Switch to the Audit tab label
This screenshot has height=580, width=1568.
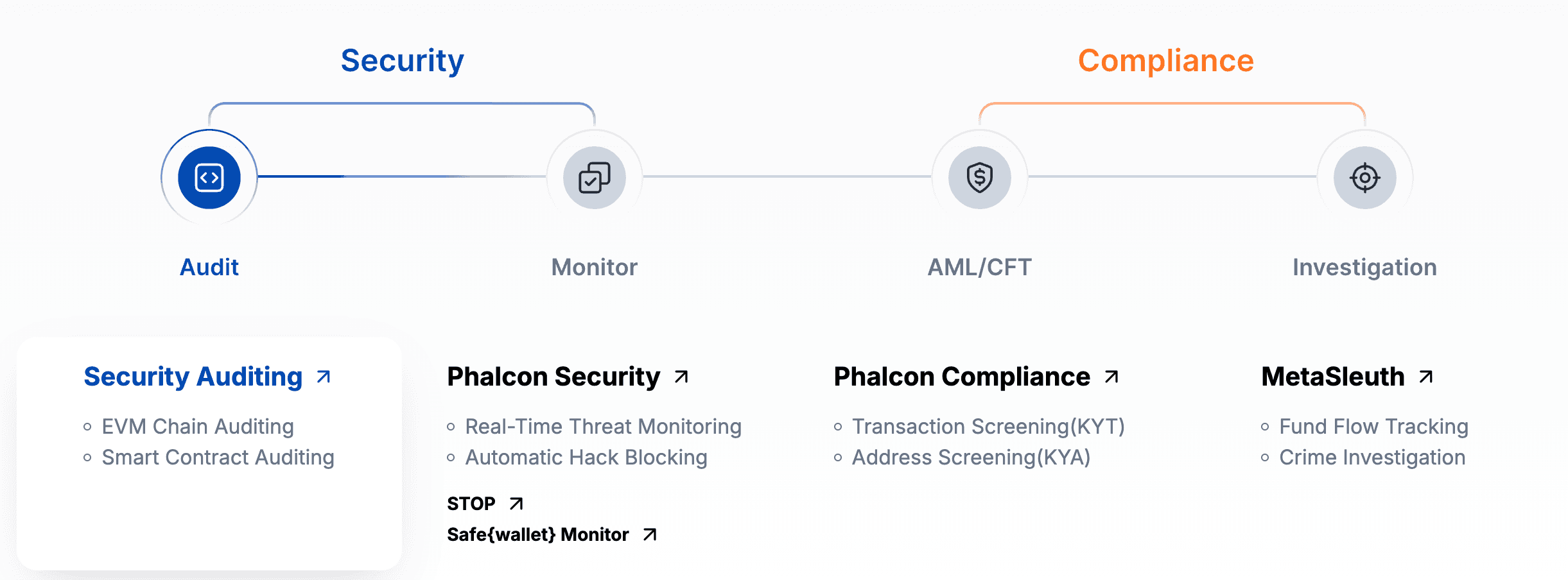pos(209,267)
